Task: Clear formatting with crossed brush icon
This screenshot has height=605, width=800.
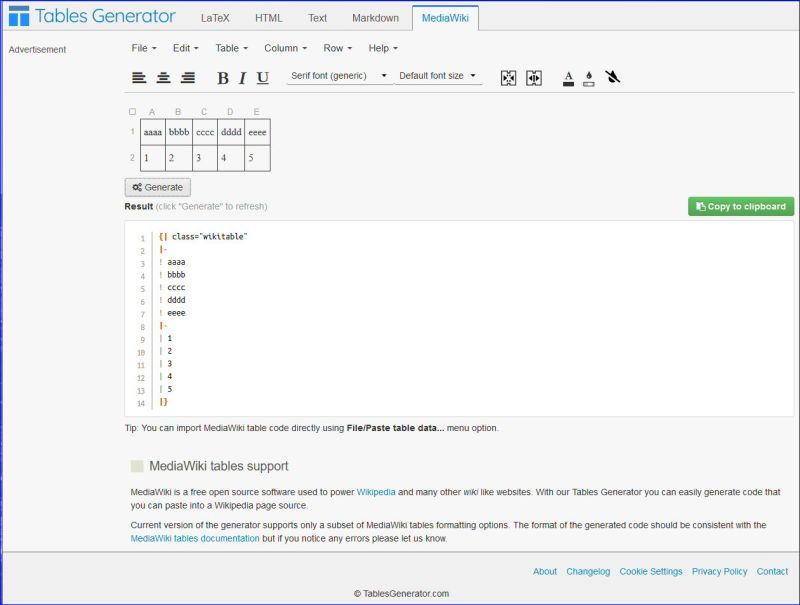Action: [612, 77]
